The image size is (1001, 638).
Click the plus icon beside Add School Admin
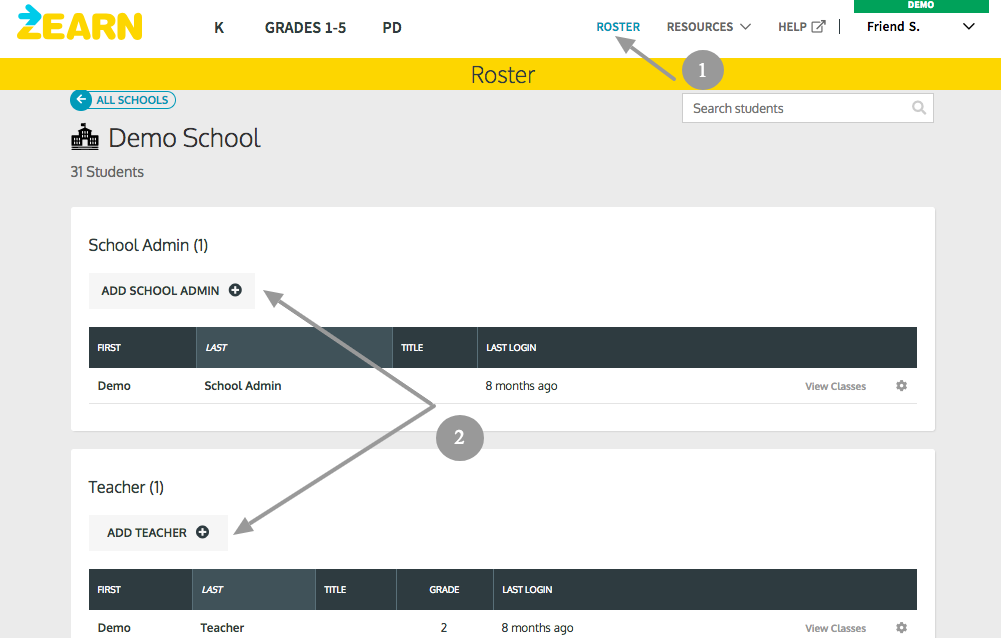235,290
